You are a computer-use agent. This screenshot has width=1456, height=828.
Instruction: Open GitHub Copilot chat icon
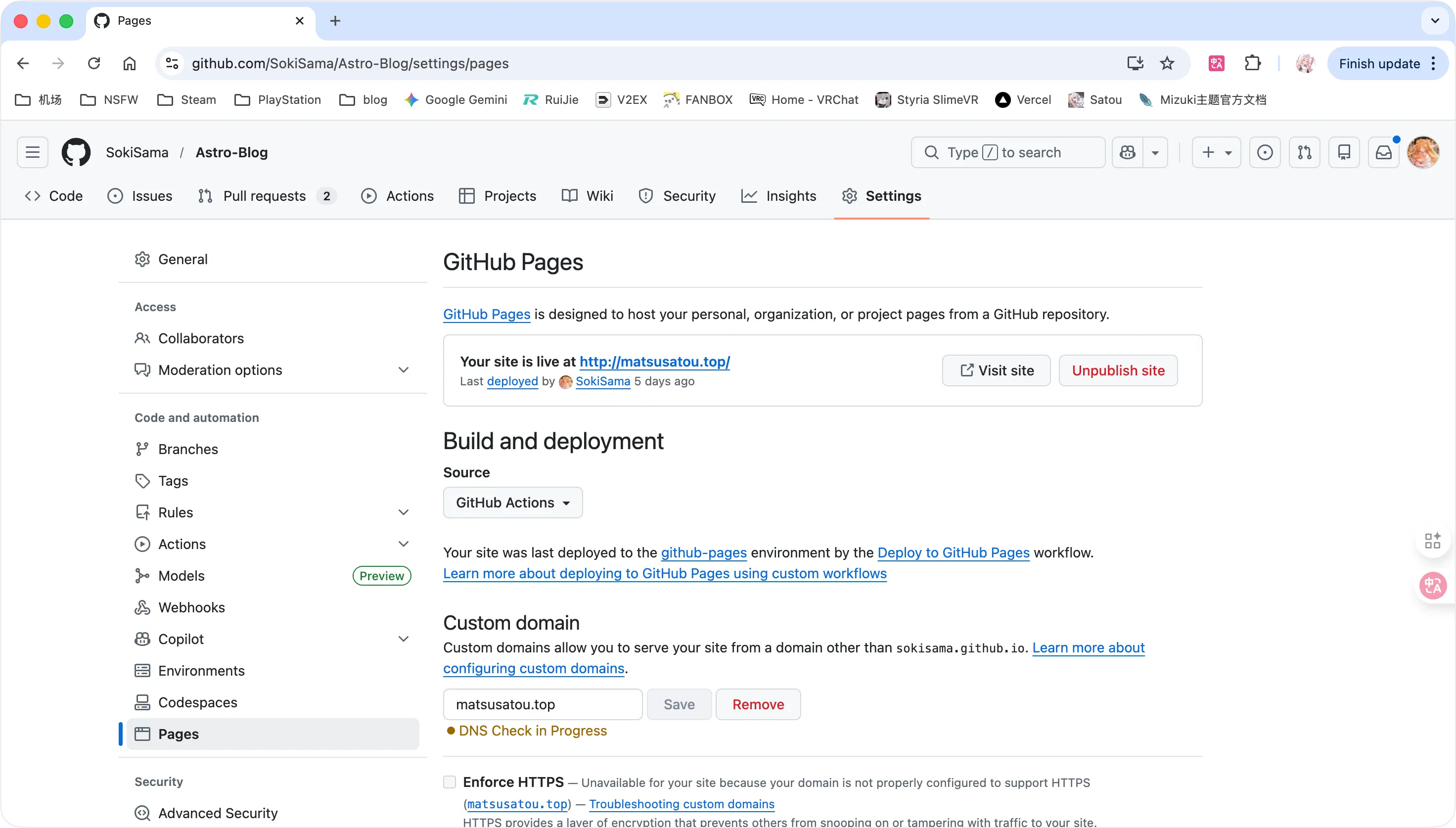pos(1128,152)
